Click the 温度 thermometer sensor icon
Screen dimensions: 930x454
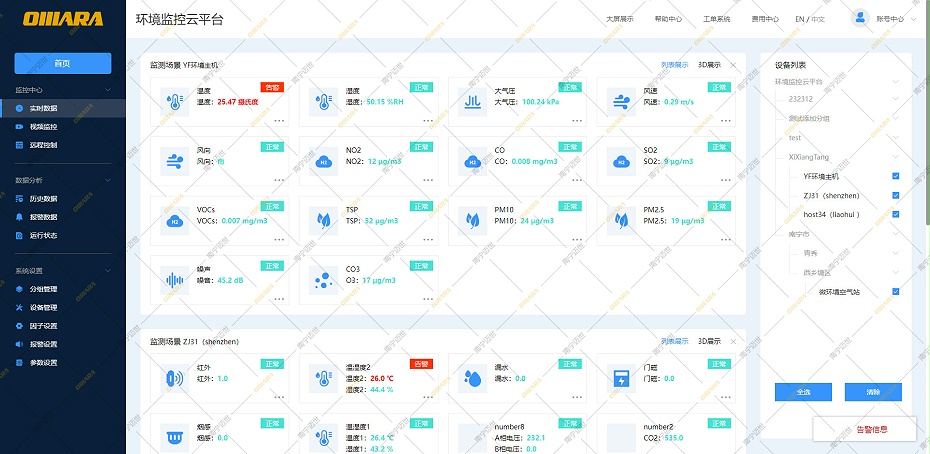(174, 101)
